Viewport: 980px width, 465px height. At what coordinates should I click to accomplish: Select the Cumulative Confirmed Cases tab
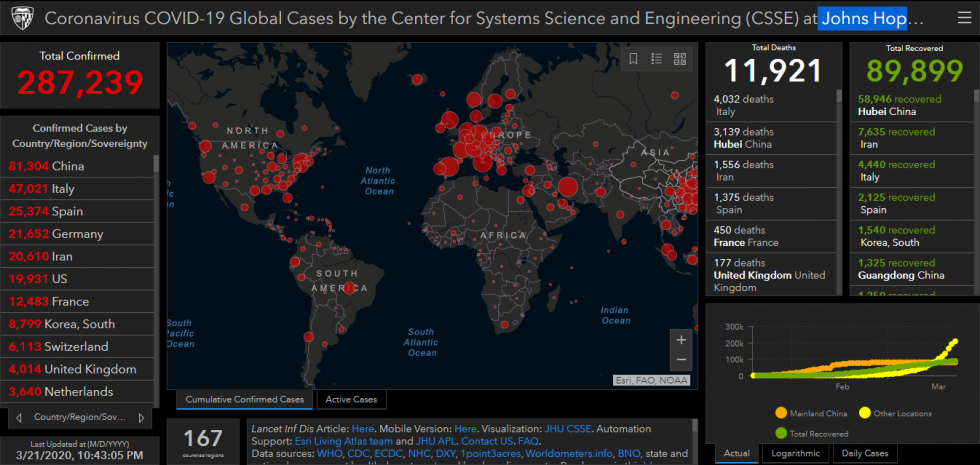pyautogui.click(x=244, y=400)
